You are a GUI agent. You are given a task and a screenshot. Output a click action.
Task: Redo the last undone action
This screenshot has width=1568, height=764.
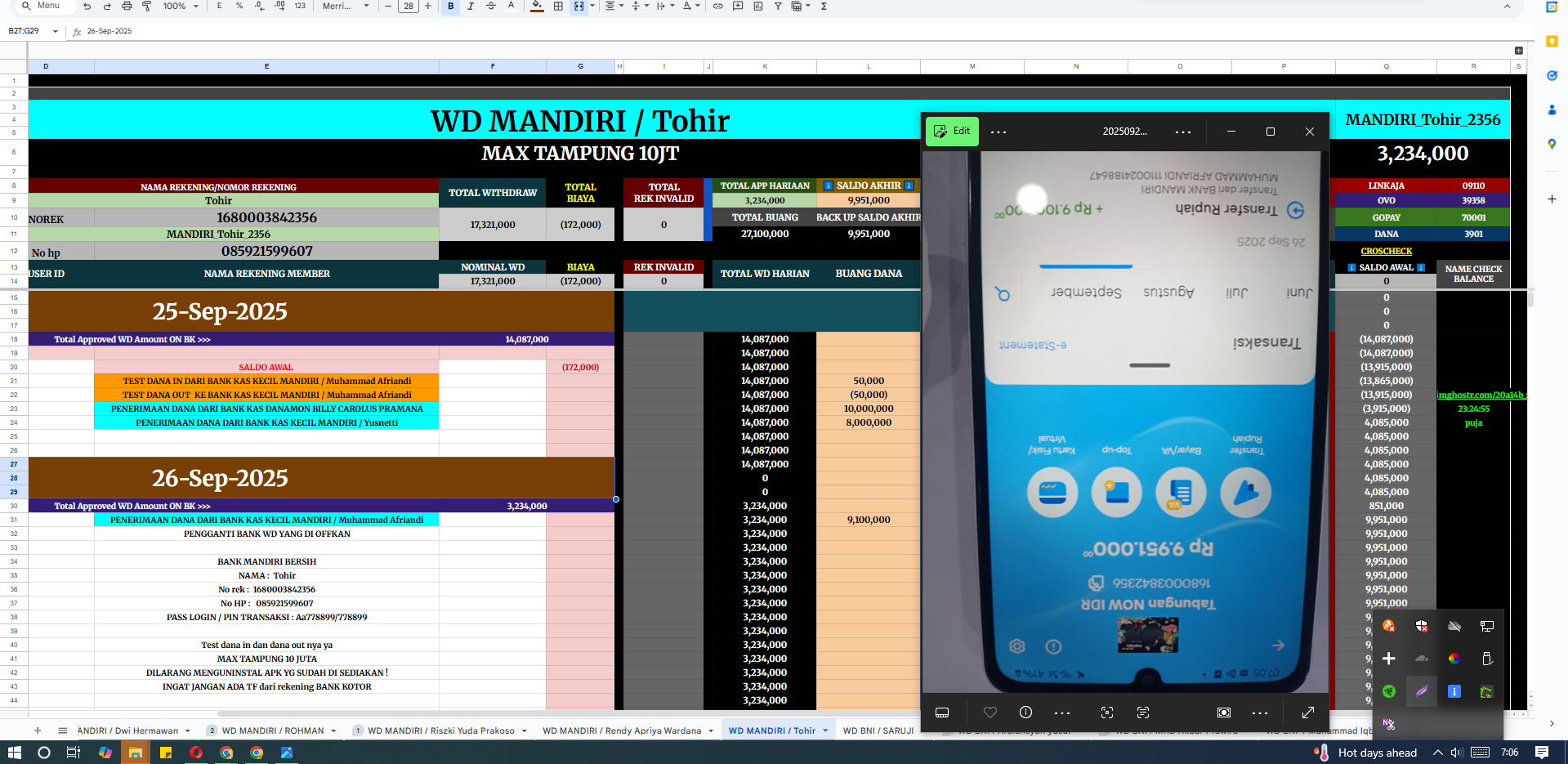[x=107, y=6]
